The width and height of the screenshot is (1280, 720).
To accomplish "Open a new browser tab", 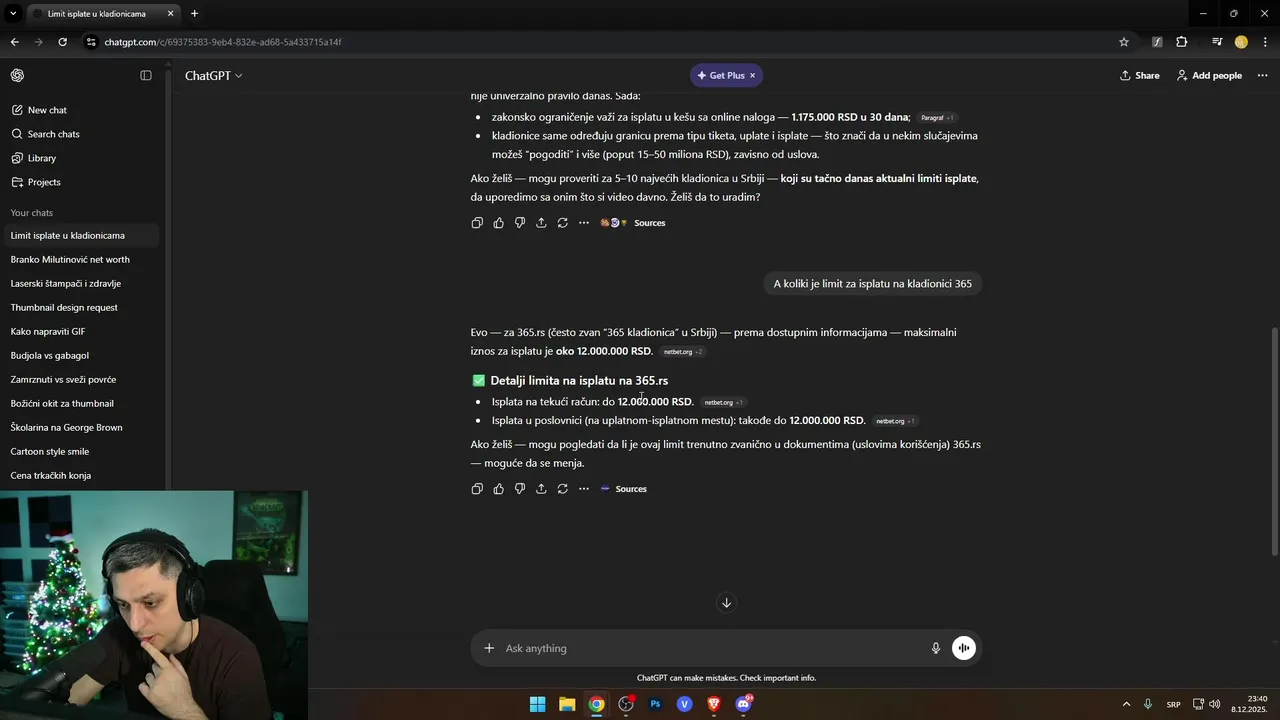I will (194, 14).
